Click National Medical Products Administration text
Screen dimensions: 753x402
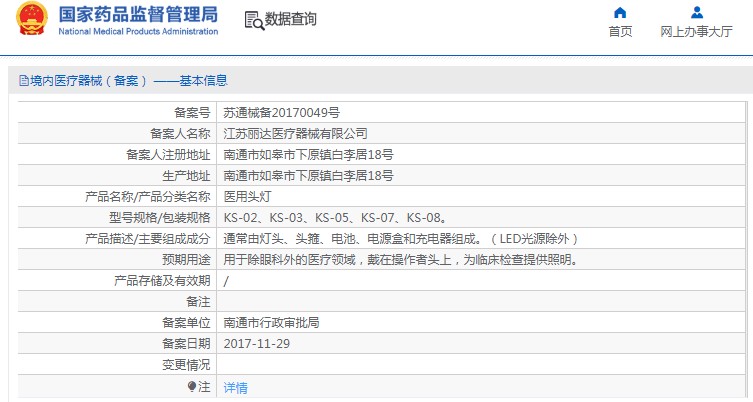coord(138,31)
